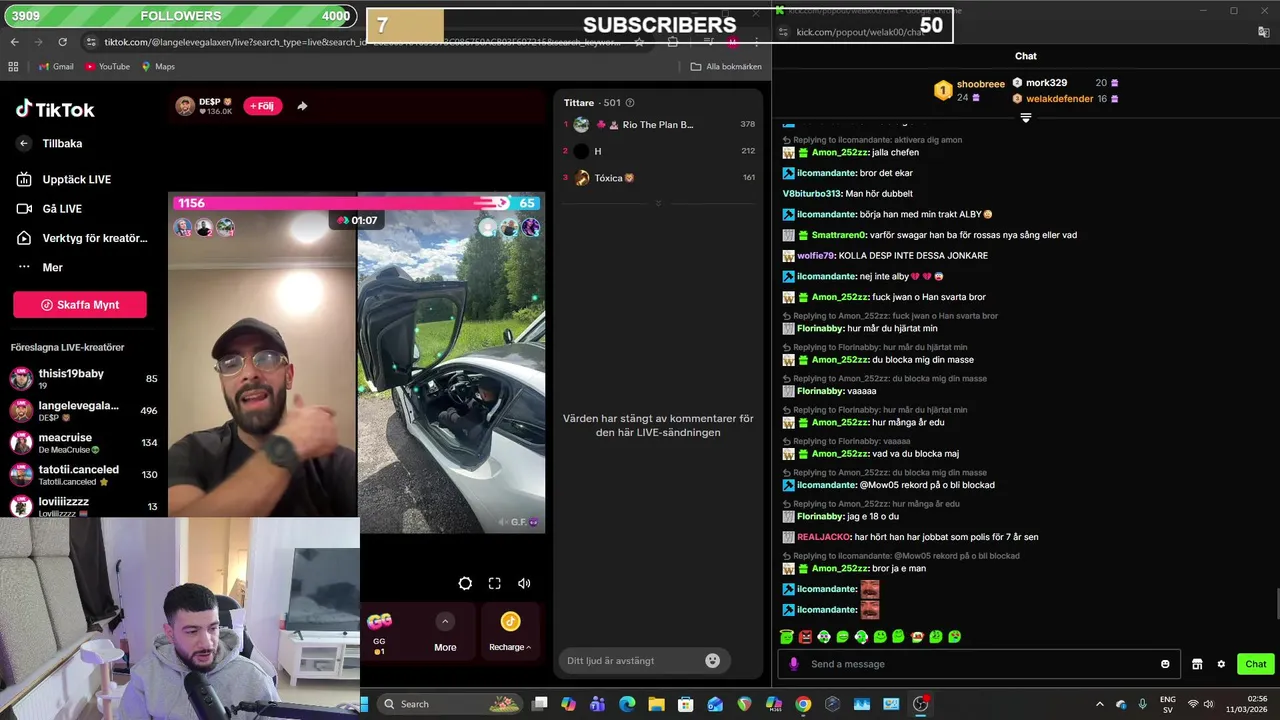This screenshot has height=720, width=1280.
Task: Open Alla bokmärken folder
Action: 726,67
